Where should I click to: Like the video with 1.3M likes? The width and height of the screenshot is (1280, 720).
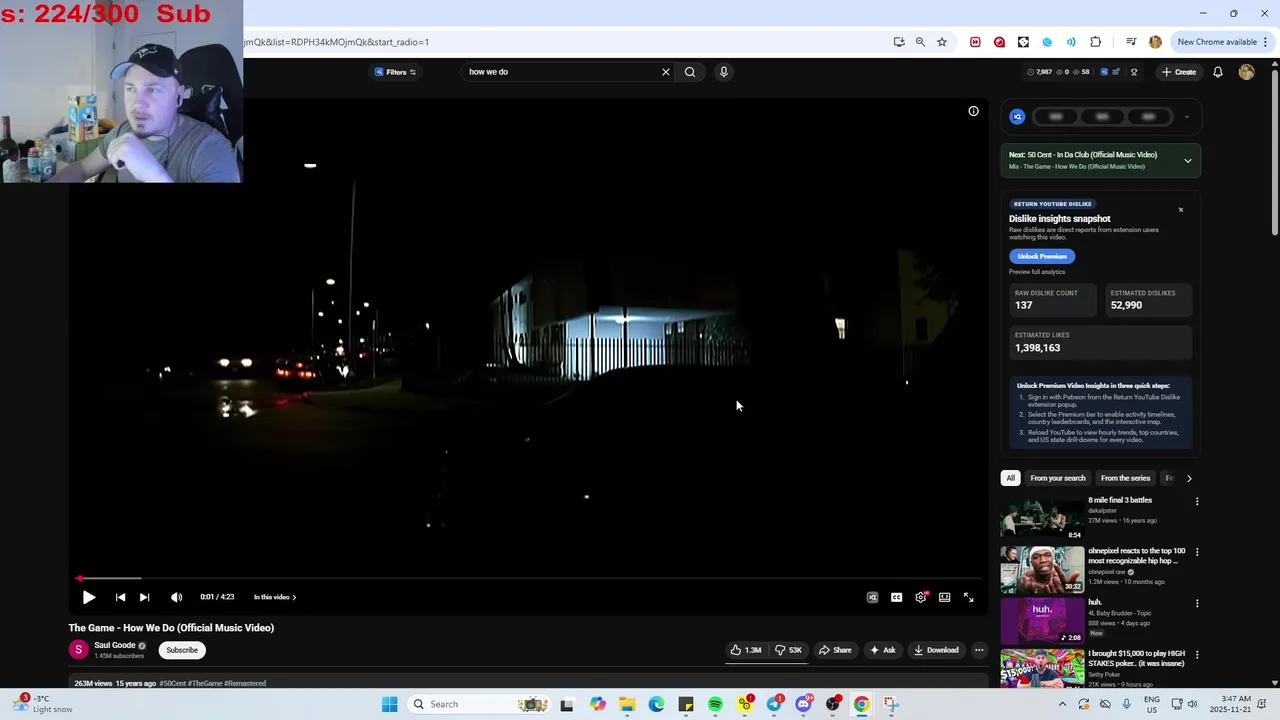coord(745,650)
